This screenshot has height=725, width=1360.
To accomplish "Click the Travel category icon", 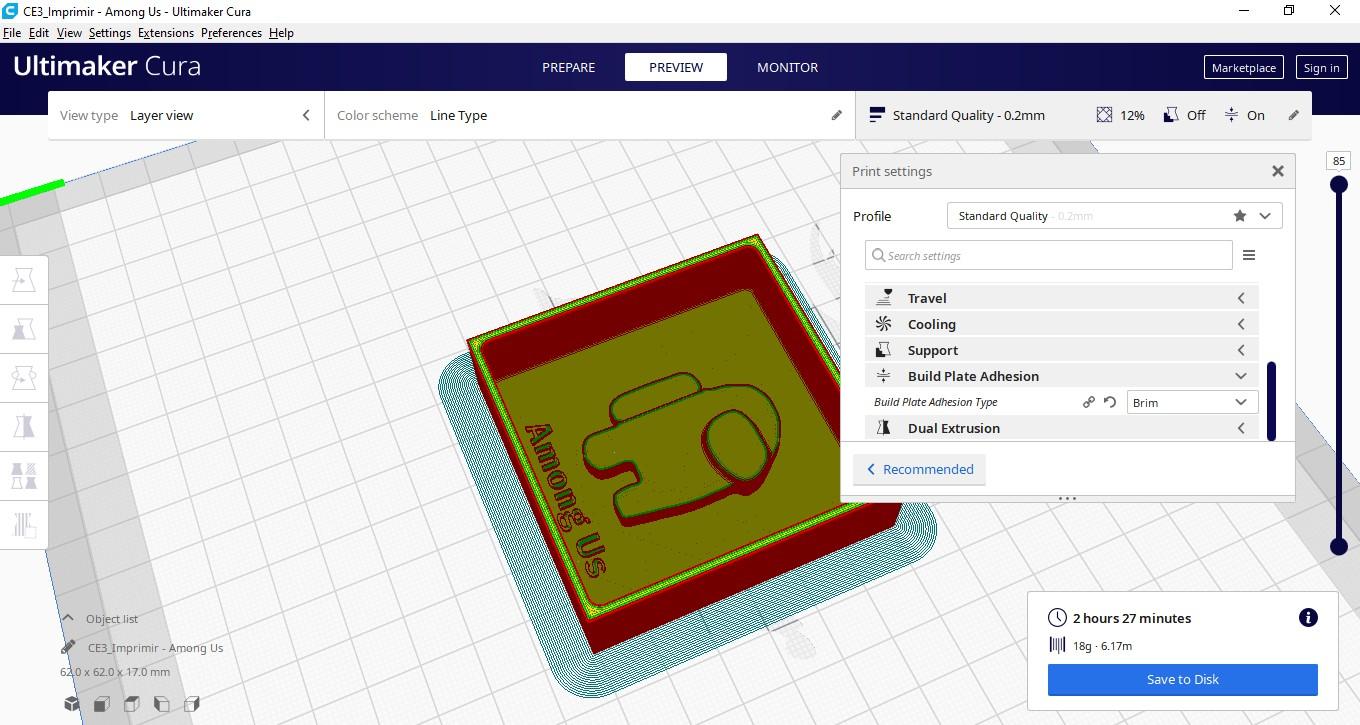I will tap(884, 298).
